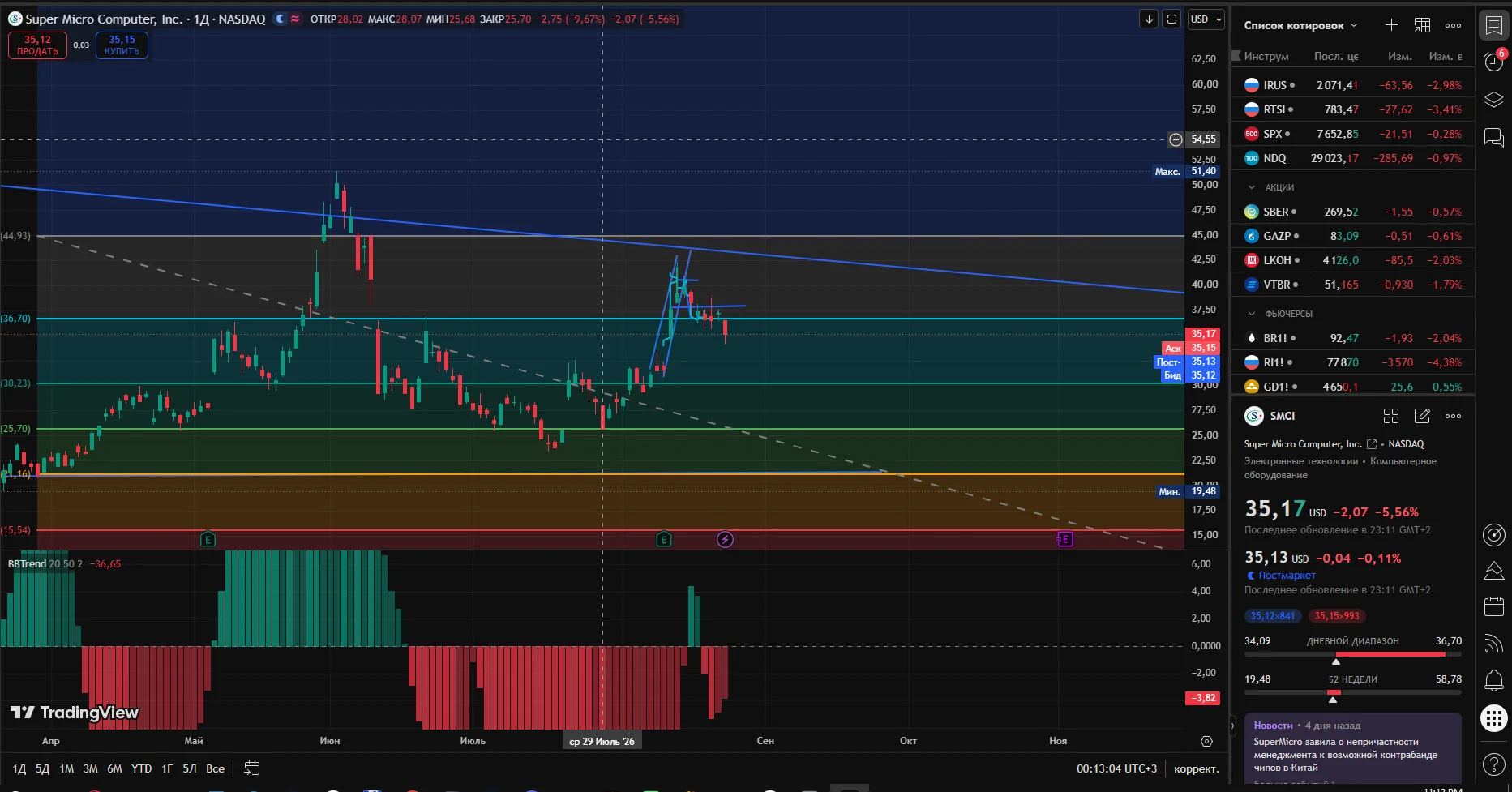This screenshot has height=792, width=1512.
Task: Open the economic calendar icon in sidebar
Action: [x=1493, y=606]
